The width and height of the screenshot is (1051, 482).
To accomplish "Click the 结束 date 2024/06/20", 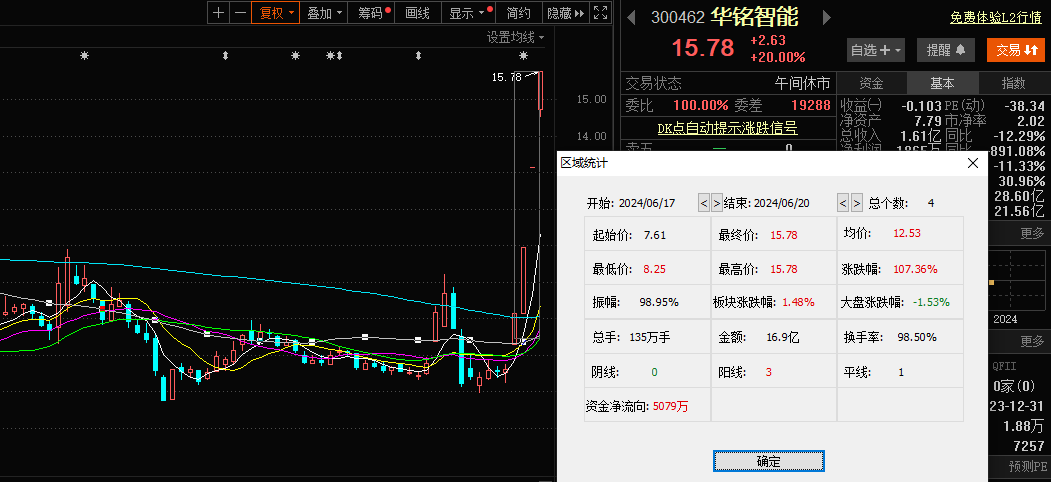I will click(782, 203).
